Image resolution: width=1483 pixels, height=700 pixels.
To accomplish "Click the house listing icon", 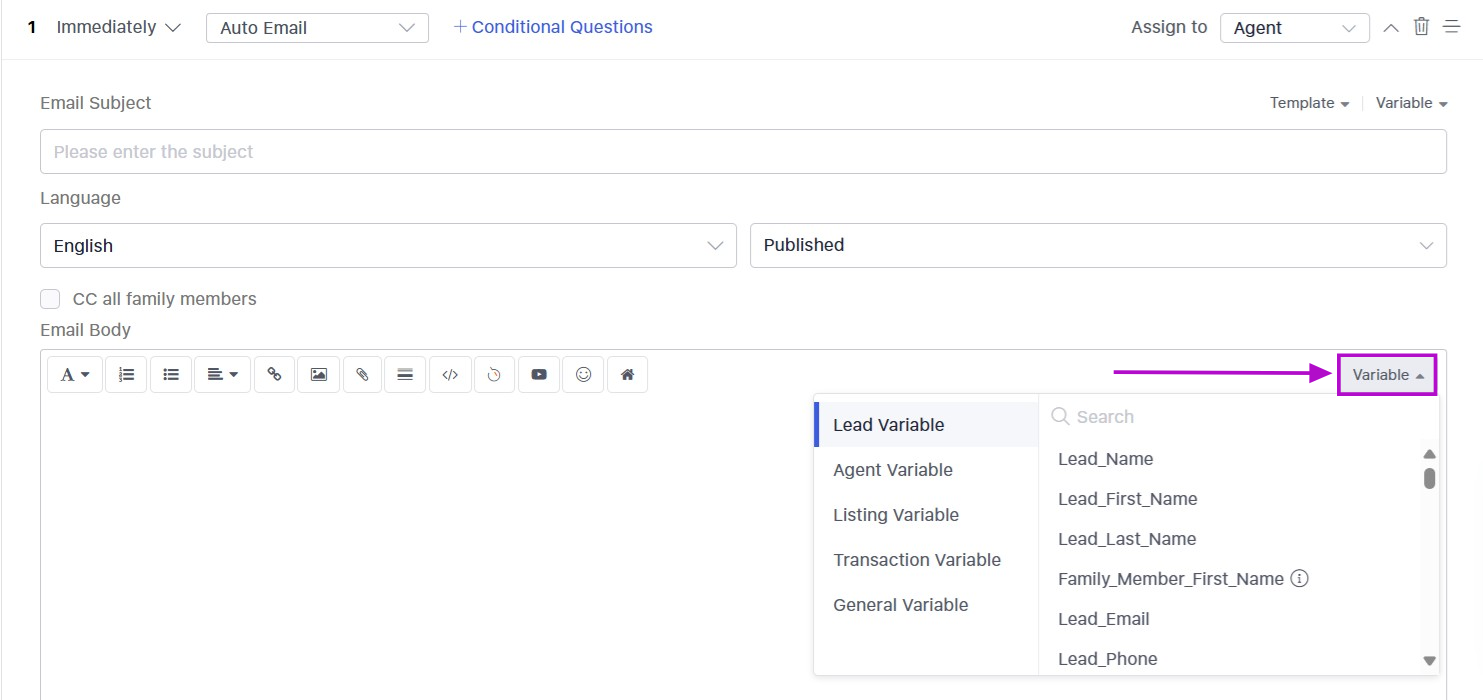I will click(x=627, y=375).
